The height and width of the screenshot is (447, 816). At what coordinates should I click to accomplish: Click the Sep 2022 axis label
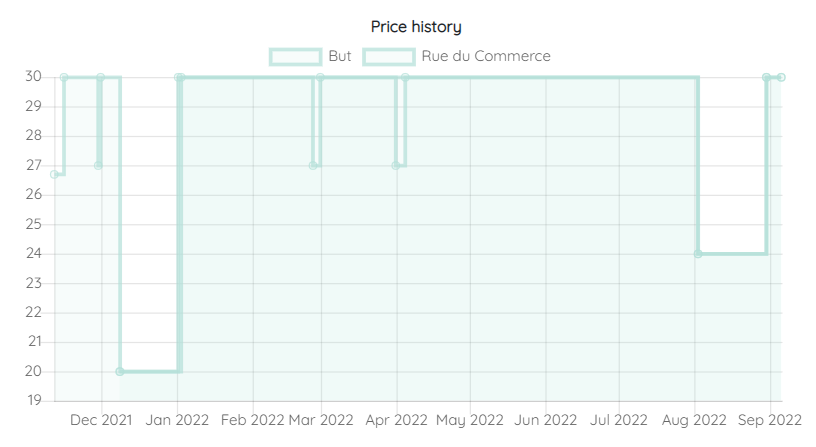pyautogui.click(x=770, y=420)
